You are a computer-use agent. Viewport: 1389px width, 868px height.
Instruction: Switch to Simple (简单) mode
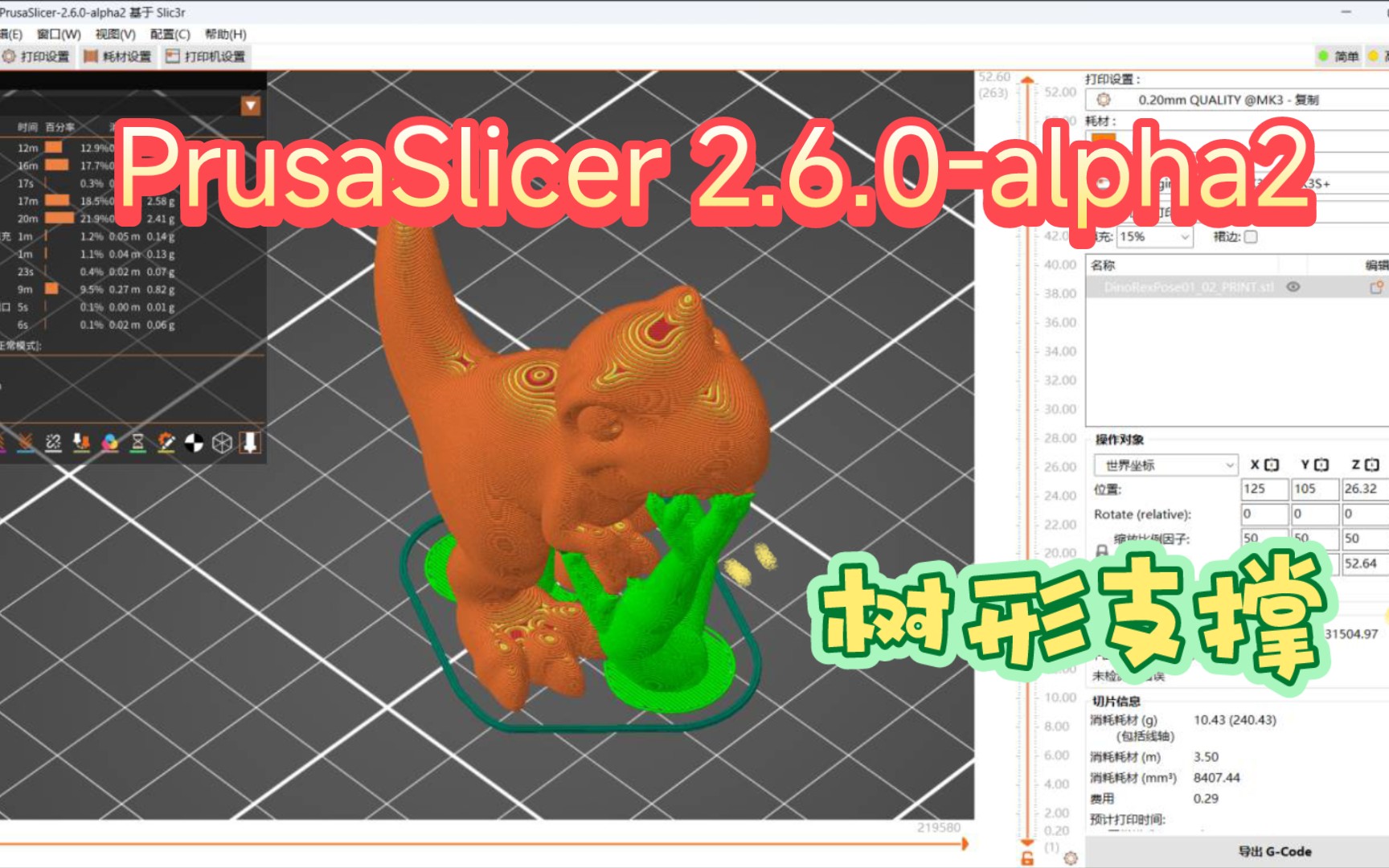[x=1339, y=55]
